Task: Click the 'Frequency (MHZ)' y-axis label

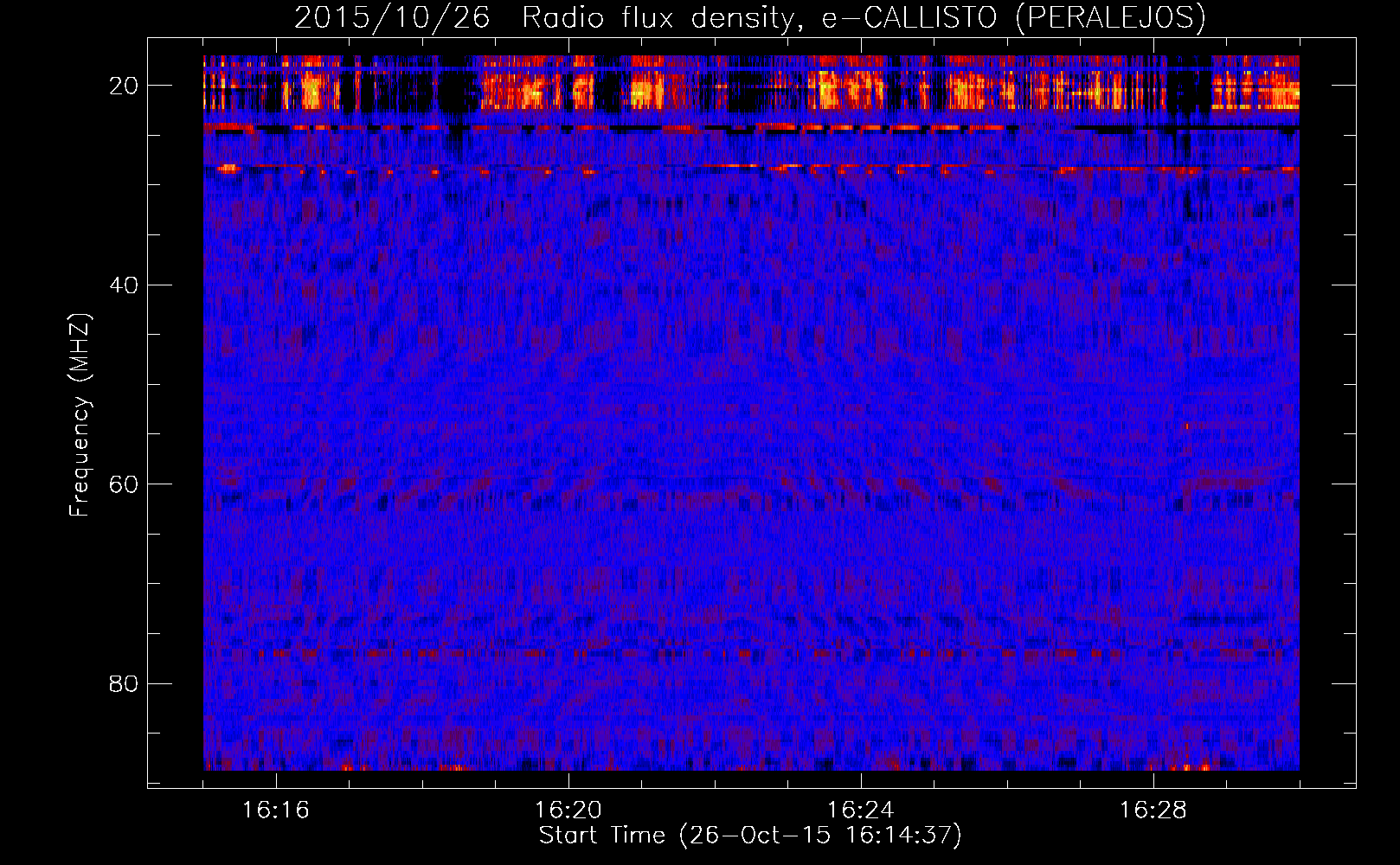Action: click(80, 415)
